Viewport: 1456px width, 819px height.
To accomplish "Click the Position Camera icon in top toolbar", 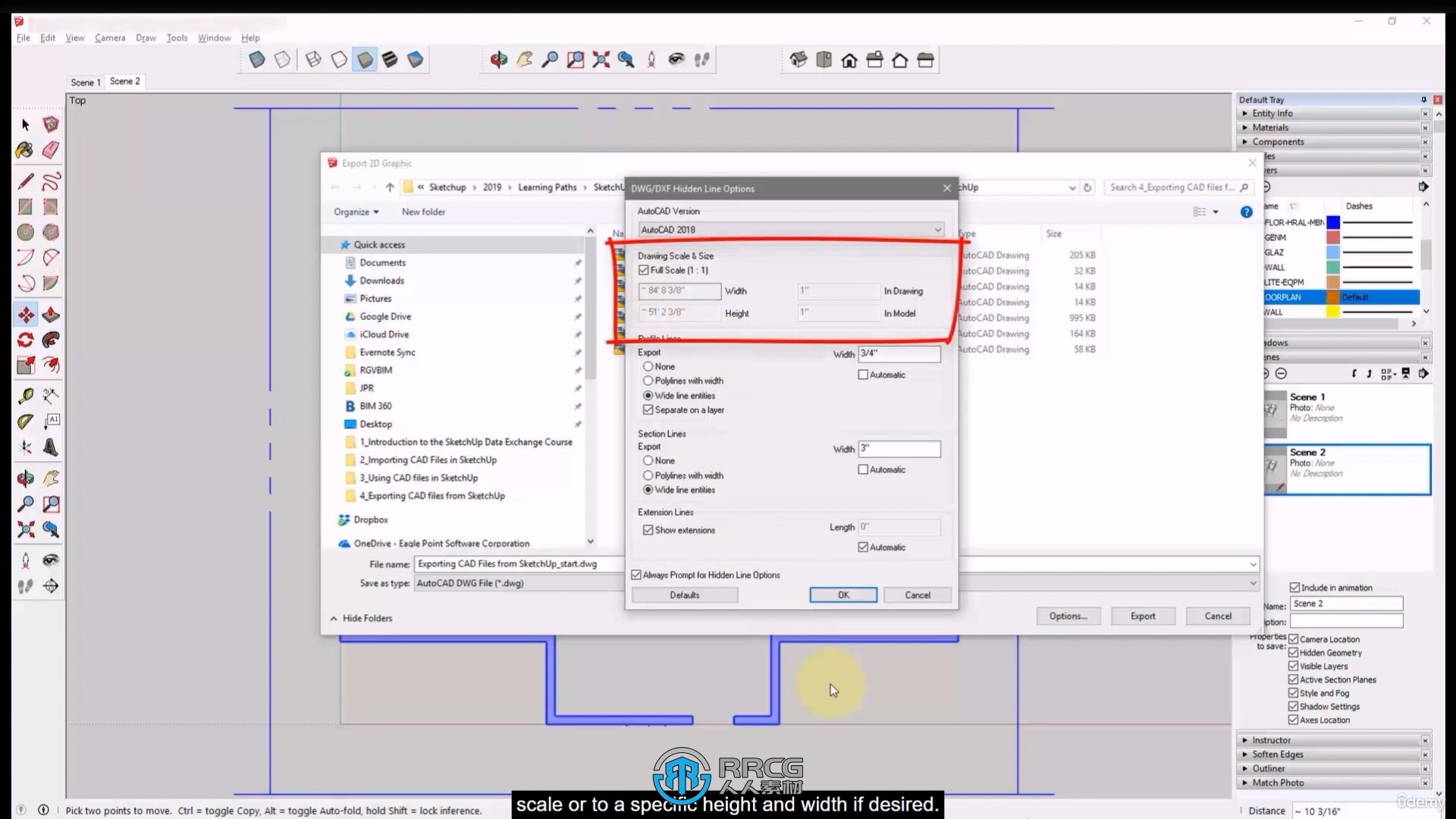I will pos(651,60).
